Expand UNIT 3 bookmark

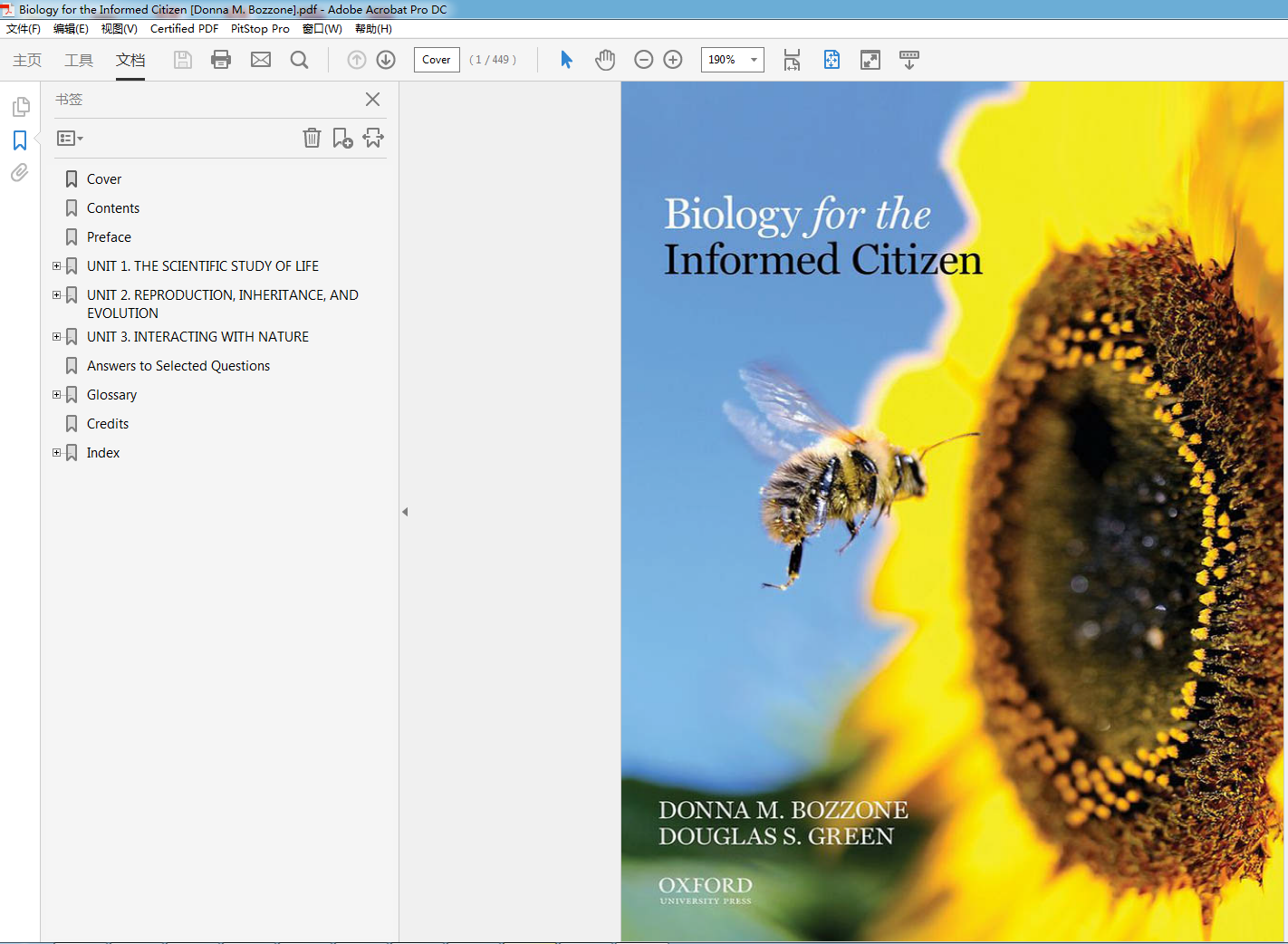(x=56, y=337)
